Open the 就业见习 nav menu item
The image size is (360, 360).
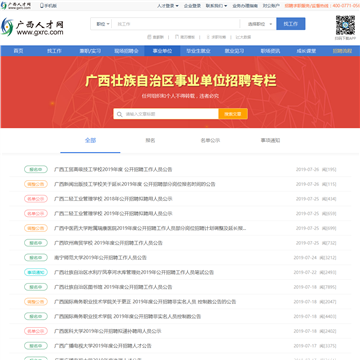tap(234, 51)
